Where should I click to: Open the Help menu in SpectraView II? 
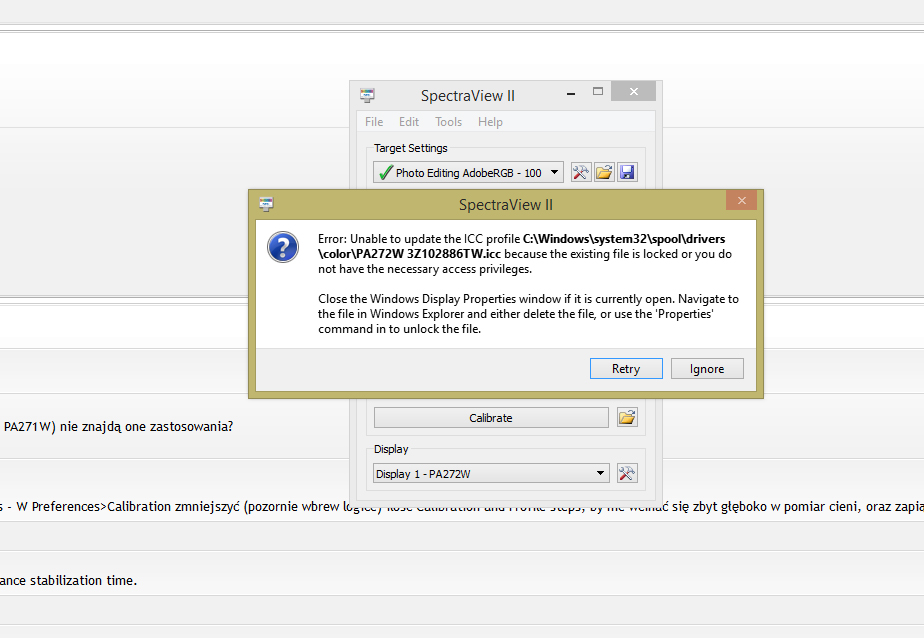click(490, 122)
